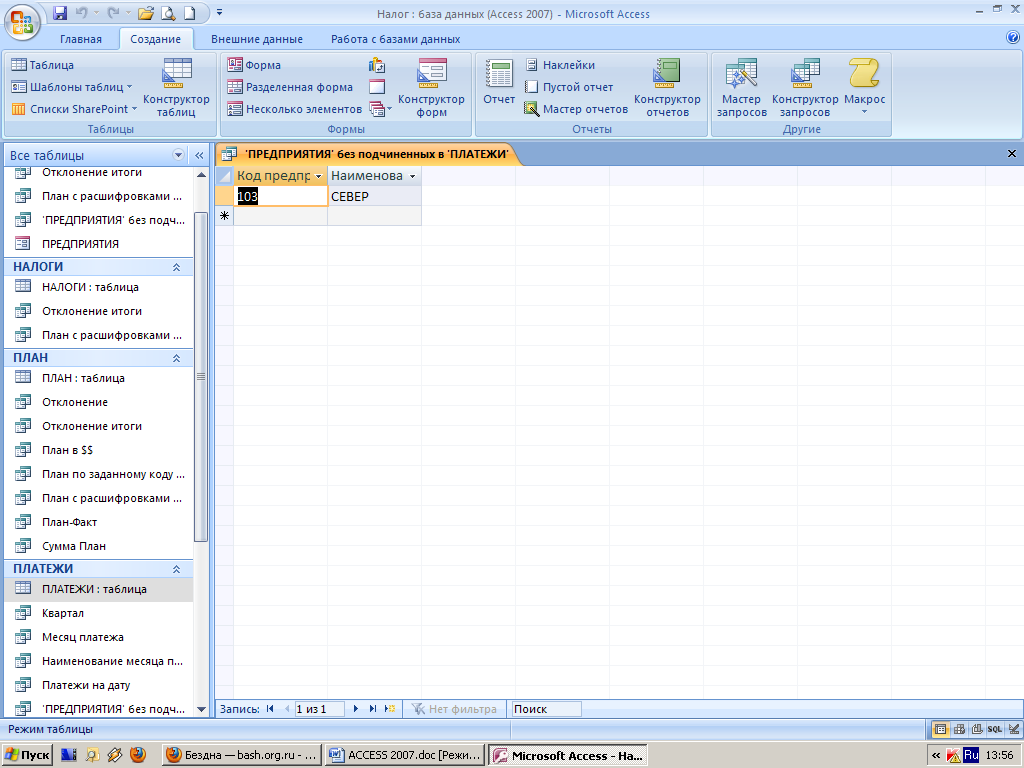The height and width of the screenshot is (768, 1024).
Task: Open Firefox from the quick launch
Action: [137, 755]
